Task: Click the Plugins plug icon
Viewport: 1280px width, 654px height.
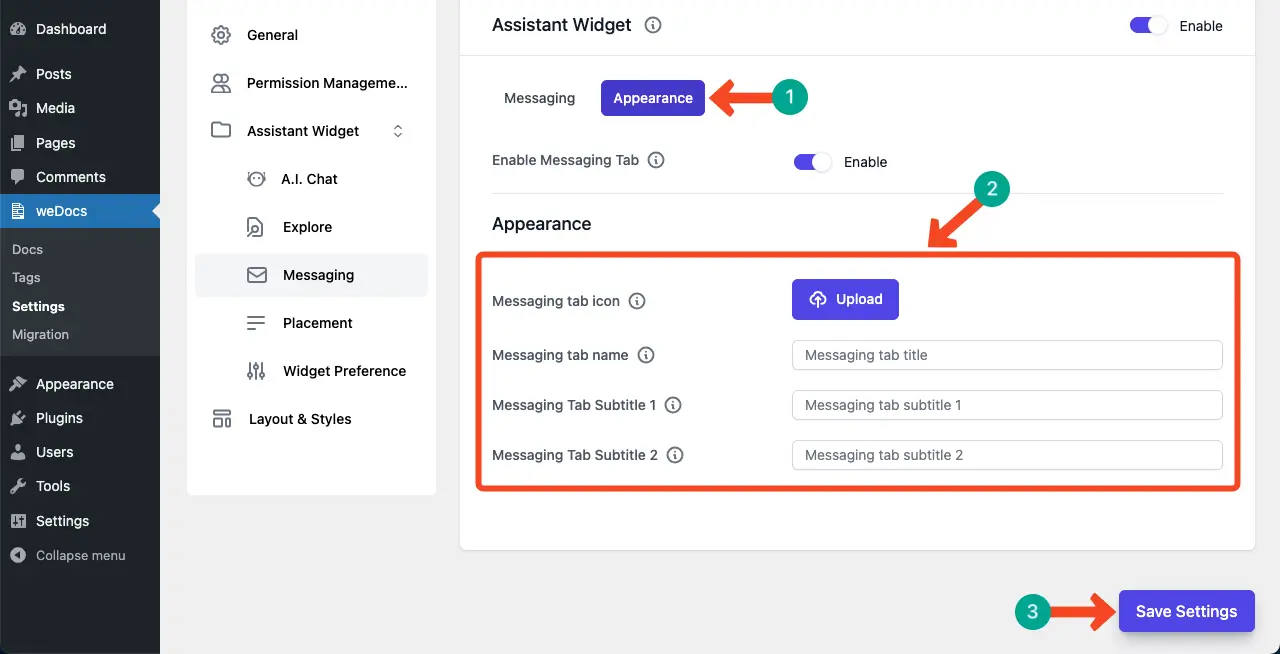Action: [18, 418]
